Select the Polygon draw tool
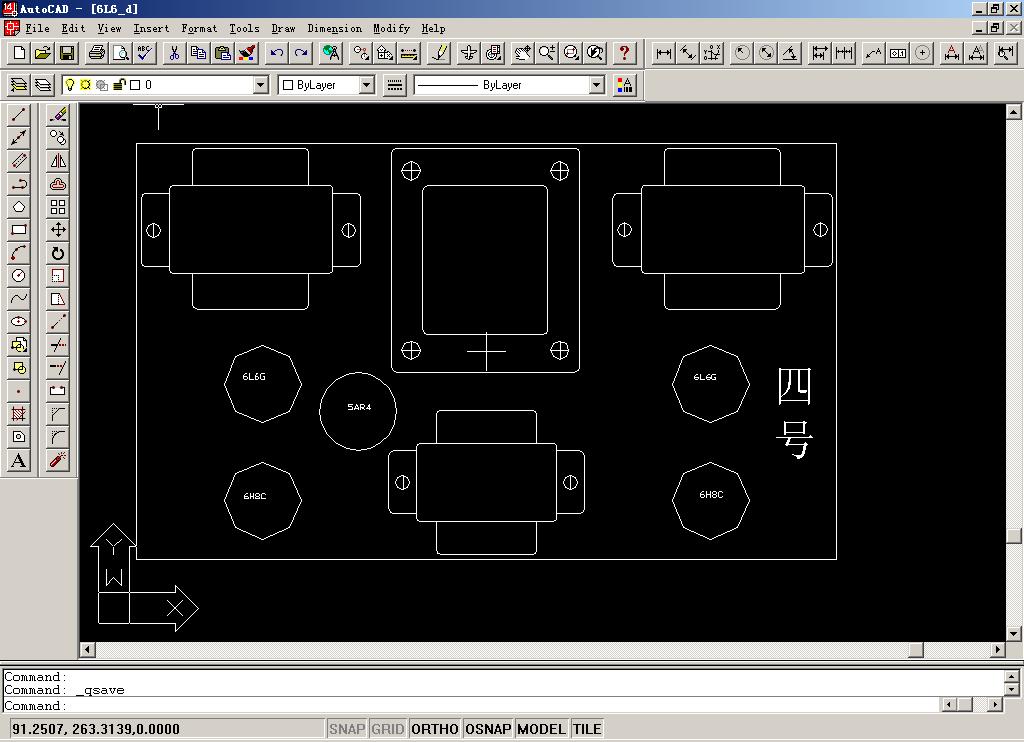The width and height of the screenshot is (1024, 742). click(19, 207)
